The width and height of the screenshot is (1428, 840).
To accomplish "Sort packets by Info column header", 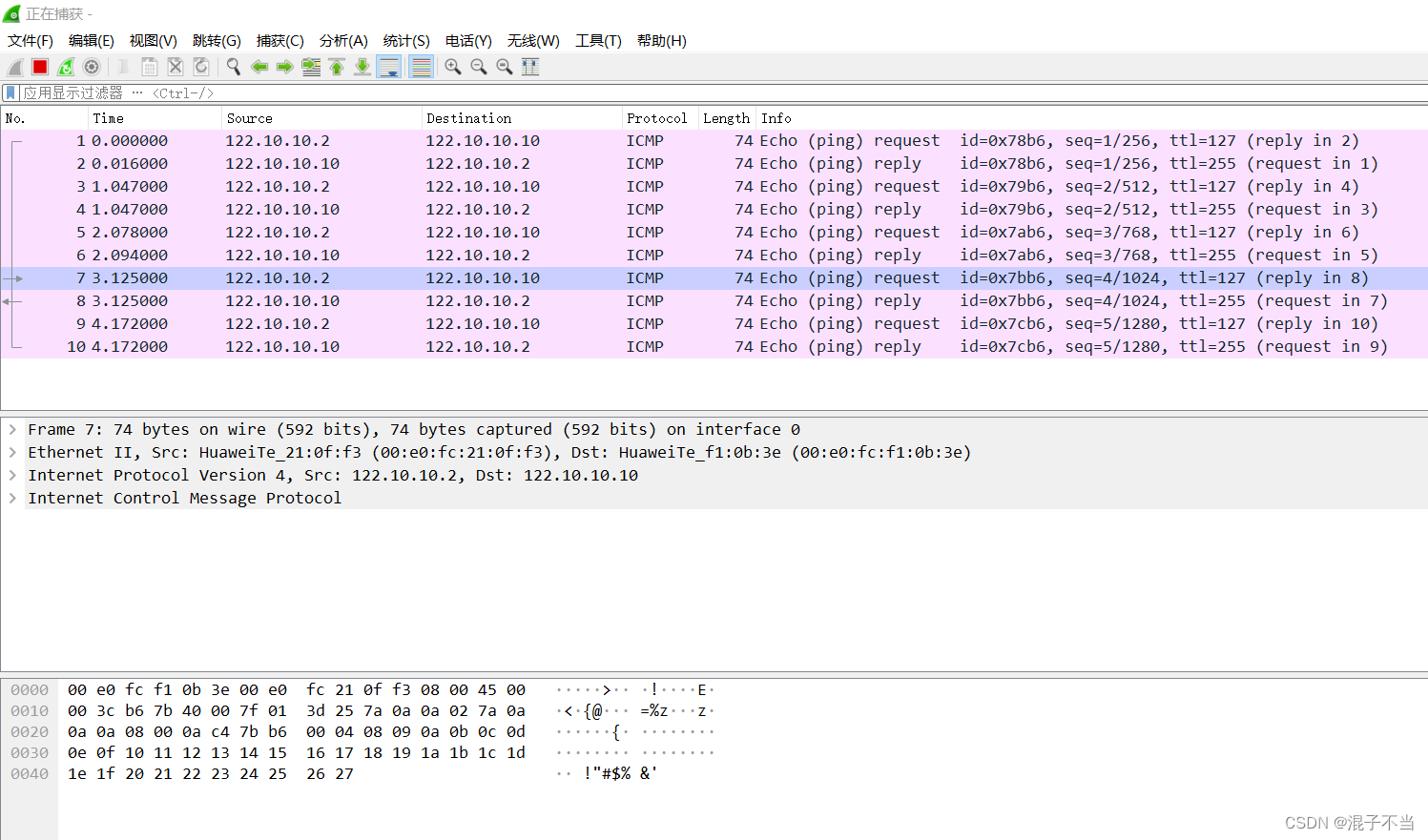I will [1091, 118].
